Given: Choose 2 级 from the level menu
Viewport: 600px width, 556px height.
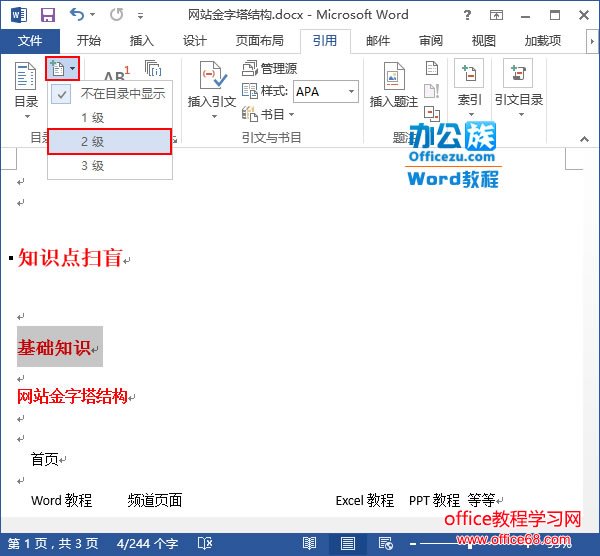Looking at the screenshot, I should (110, 142).
